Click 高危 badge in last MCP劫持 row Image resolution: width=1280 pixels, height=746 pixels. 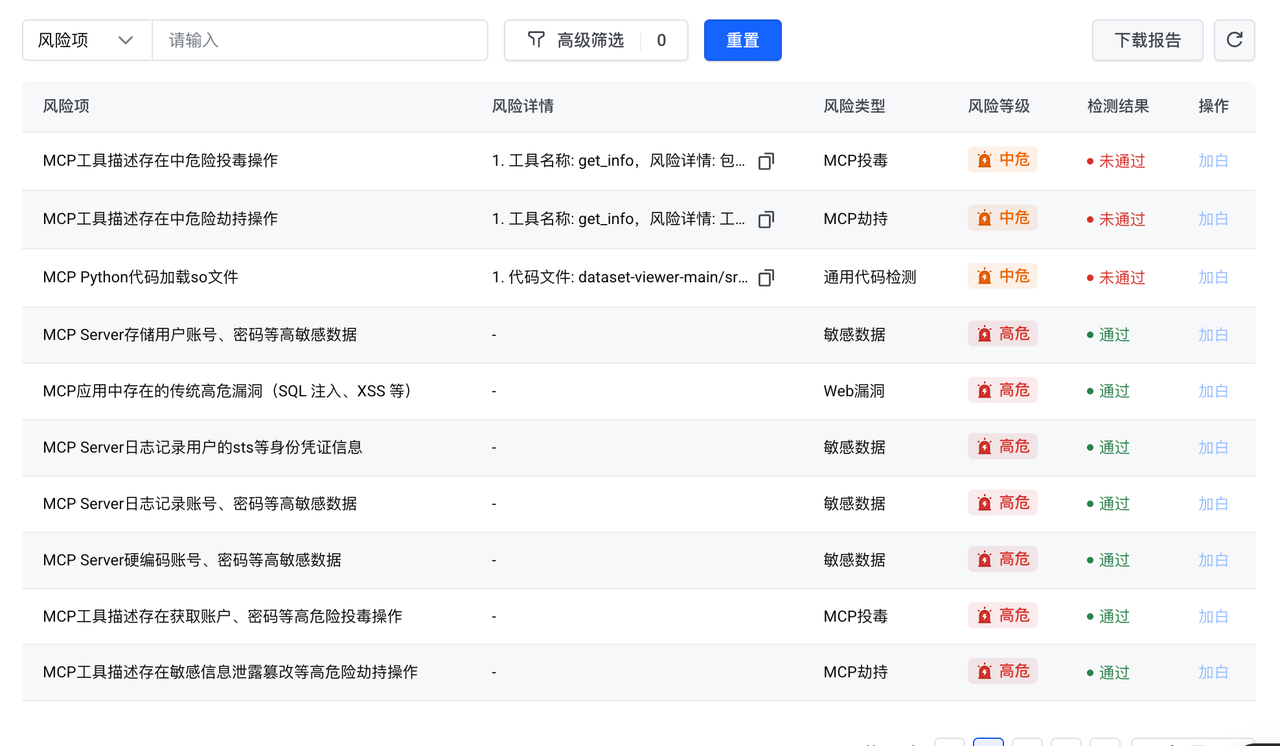point(1002,671)
